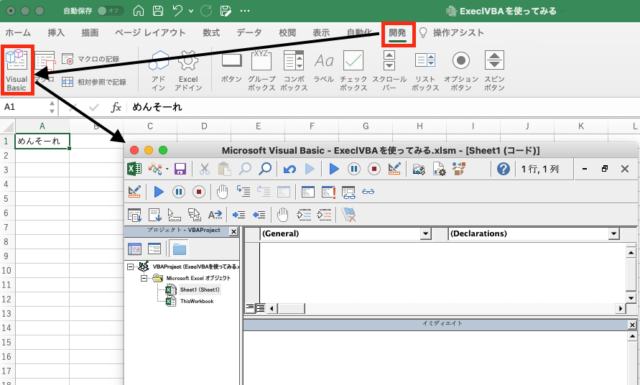Toggle Folders view in the project panel
This screenshot has width=640, height=385.
(x=179, y=249)
